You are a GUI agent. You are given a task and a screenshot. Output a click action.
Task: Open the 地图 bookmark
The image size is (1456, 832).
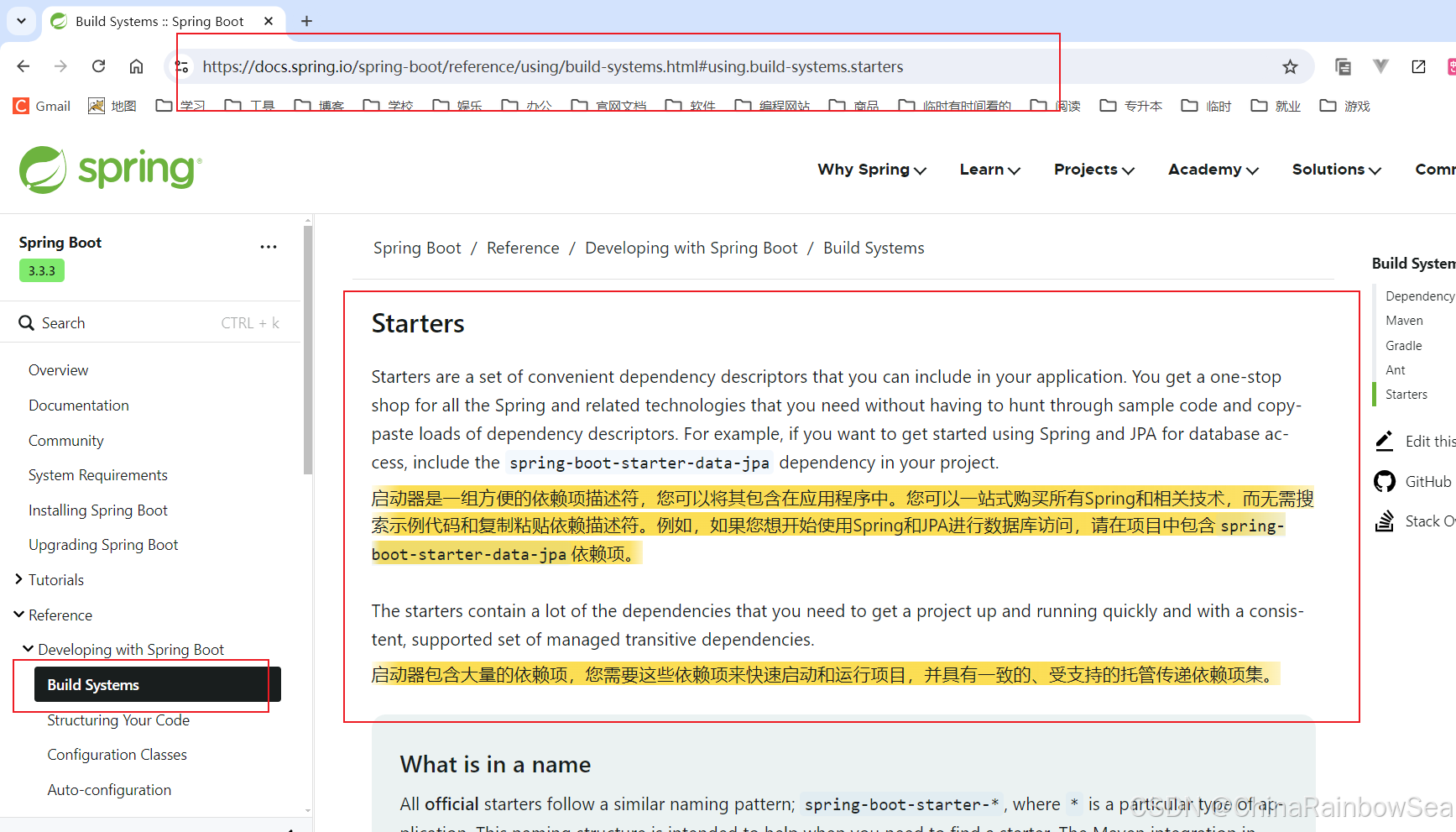click(x=112, y=106)
